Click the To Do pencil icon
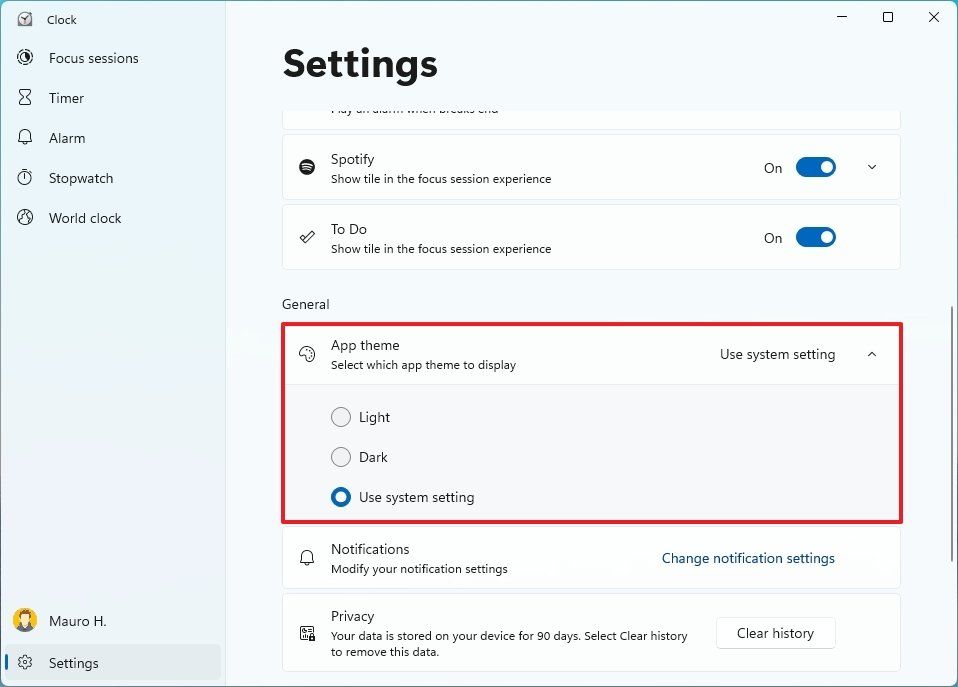958x687 pixels. [x=306, y=237]
